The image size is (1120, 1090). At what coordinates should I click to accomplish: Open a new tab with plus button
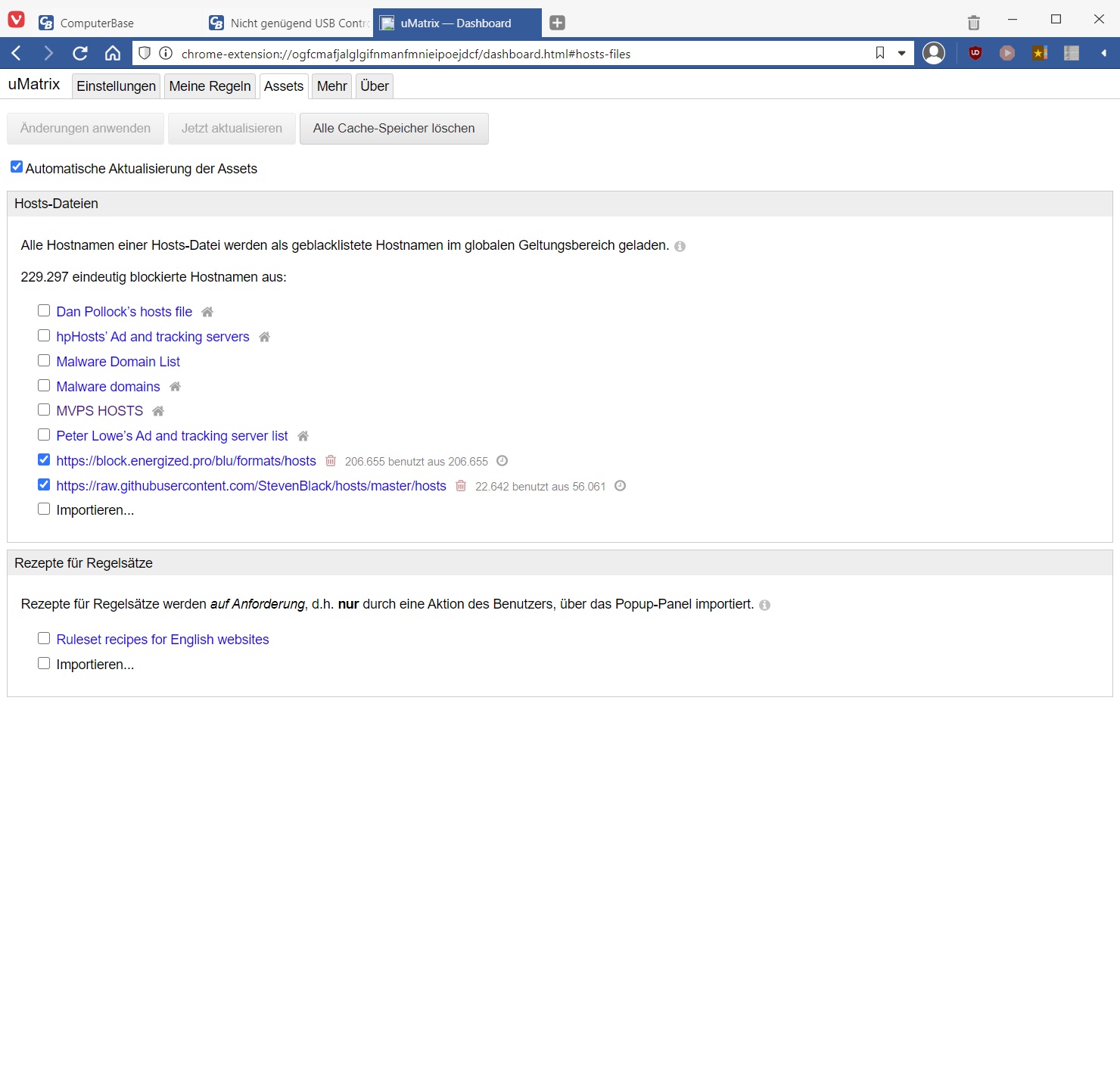tap(557, 23)
